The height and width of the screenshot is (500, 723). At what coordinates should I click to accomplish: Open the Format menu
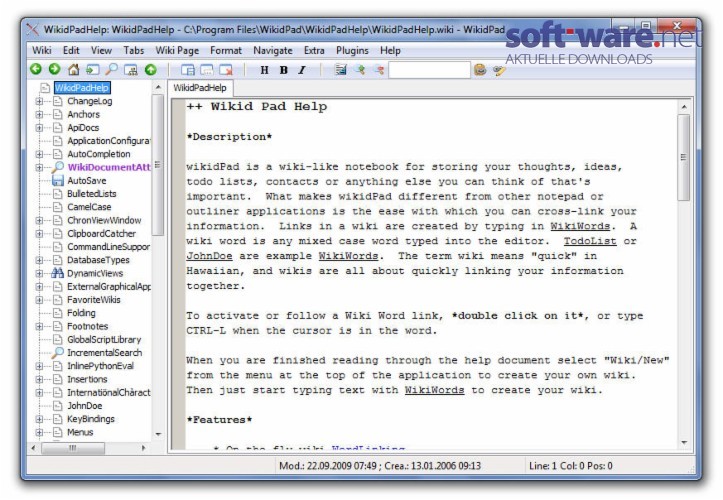pyautogui.click(x=225, y=50)
